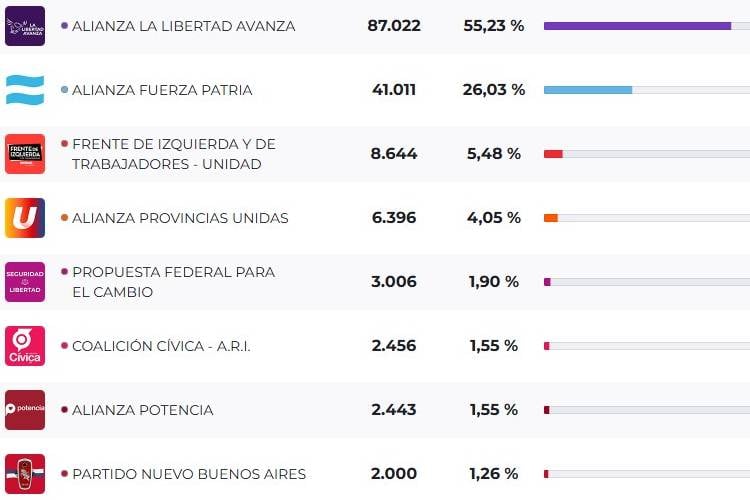The height and width of the screenshot is (500, 750).
Task: Select PROPUESTA FEDERAL PARA EL CAMBIO name
Action: point(173,282)
